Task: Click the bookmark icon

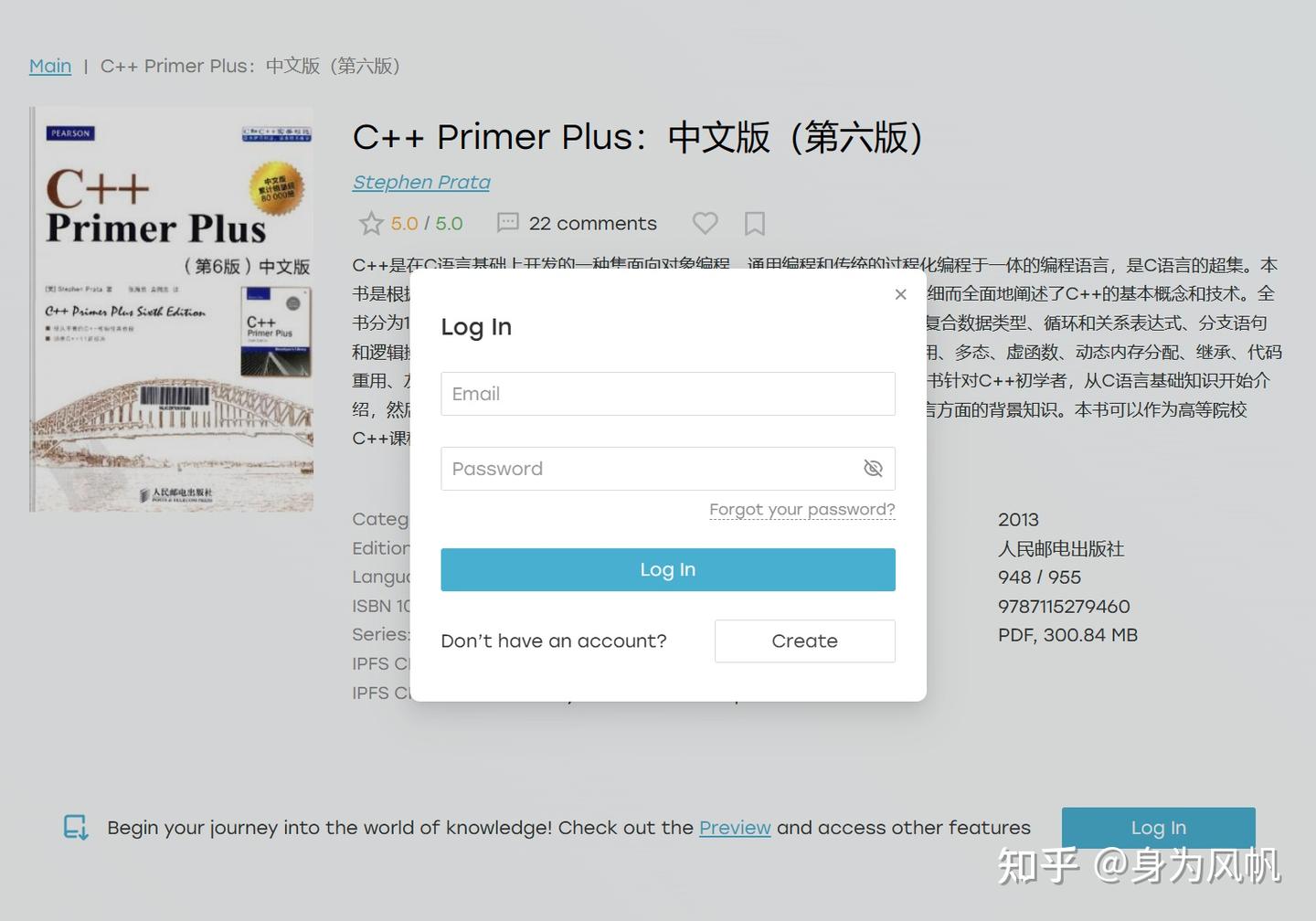Action: [755, 223]
